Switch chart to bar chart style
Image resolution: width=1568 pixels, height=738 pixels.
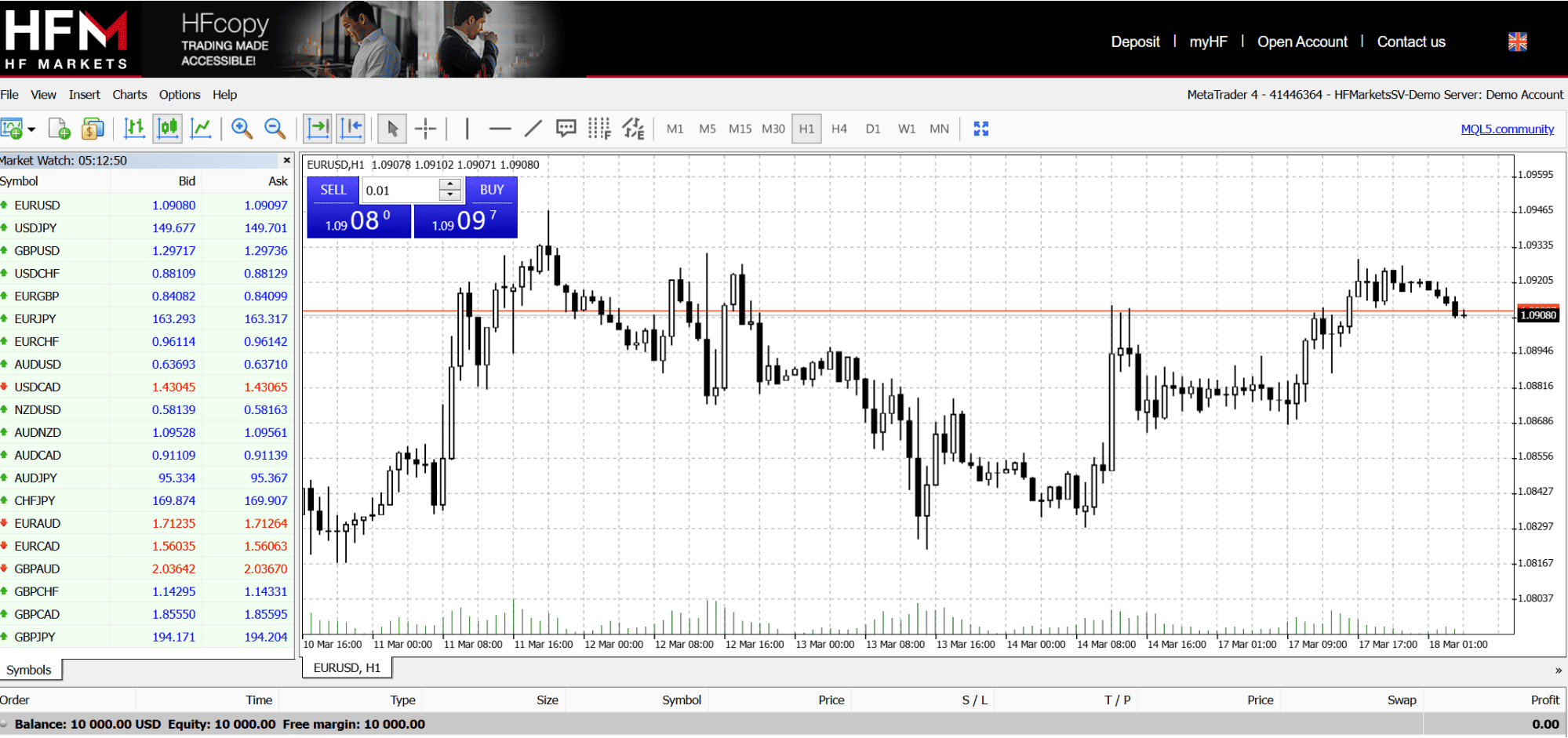[x=134, y=129]
